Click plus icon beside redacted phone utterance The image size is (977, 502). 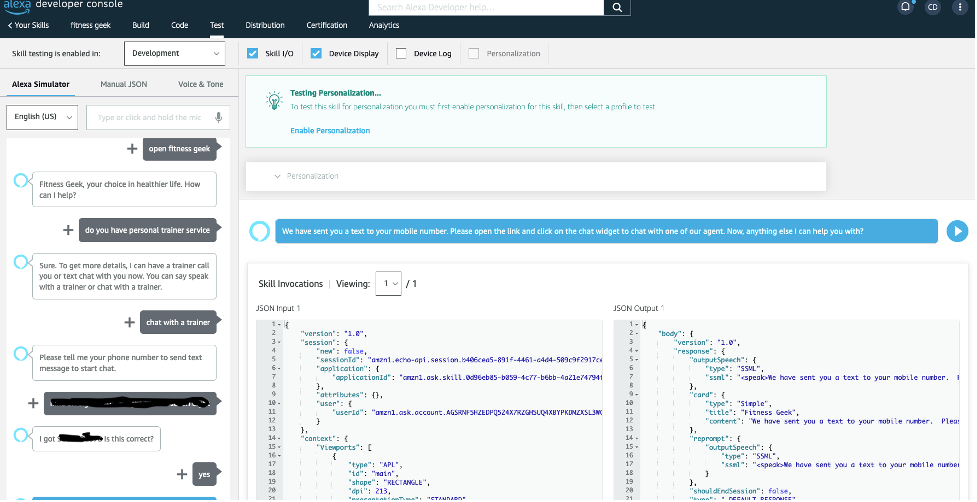pos(34,403)
